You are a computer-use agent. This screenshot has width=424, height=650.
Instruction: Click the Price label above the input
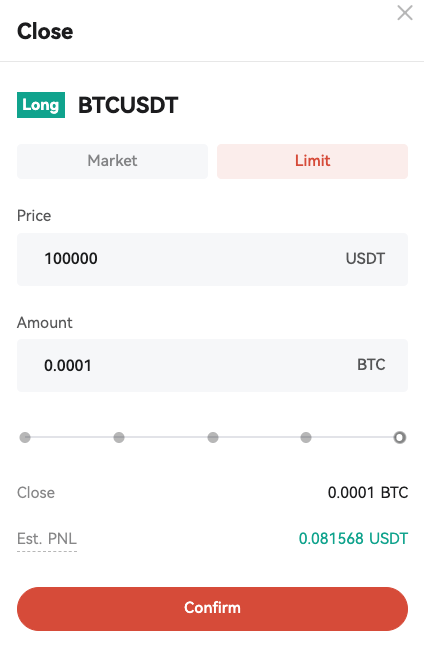click(x=34, y=216)
